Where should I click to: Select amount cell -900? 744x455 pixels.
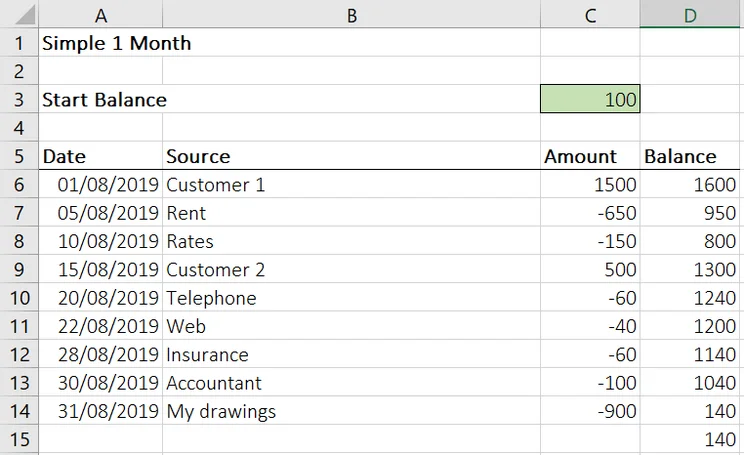click(x=590, y=410)
